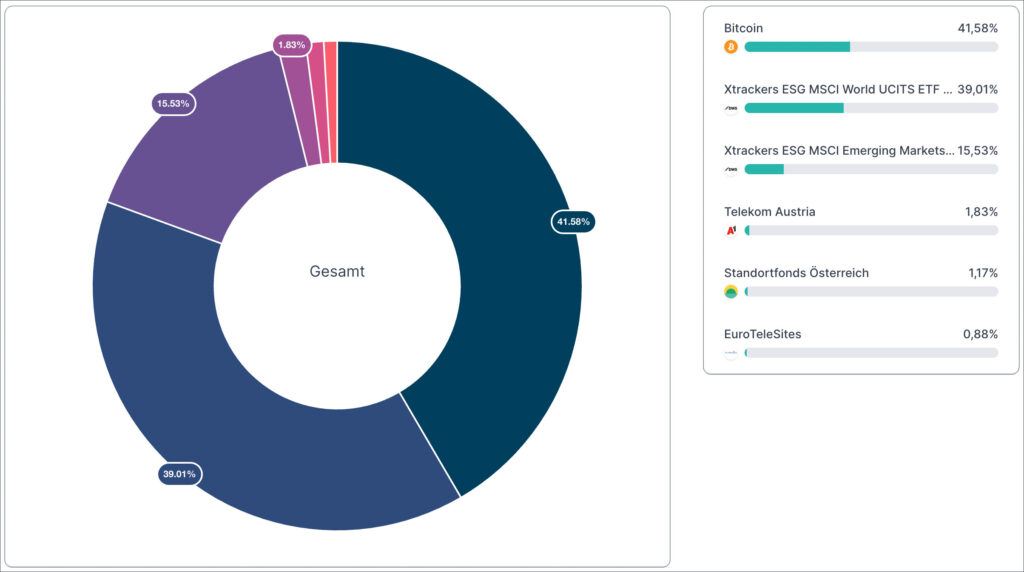Screen dimensions: 1024x572
Task: Click the EuroTeleSites logo icon
Action: click(731, 353)
